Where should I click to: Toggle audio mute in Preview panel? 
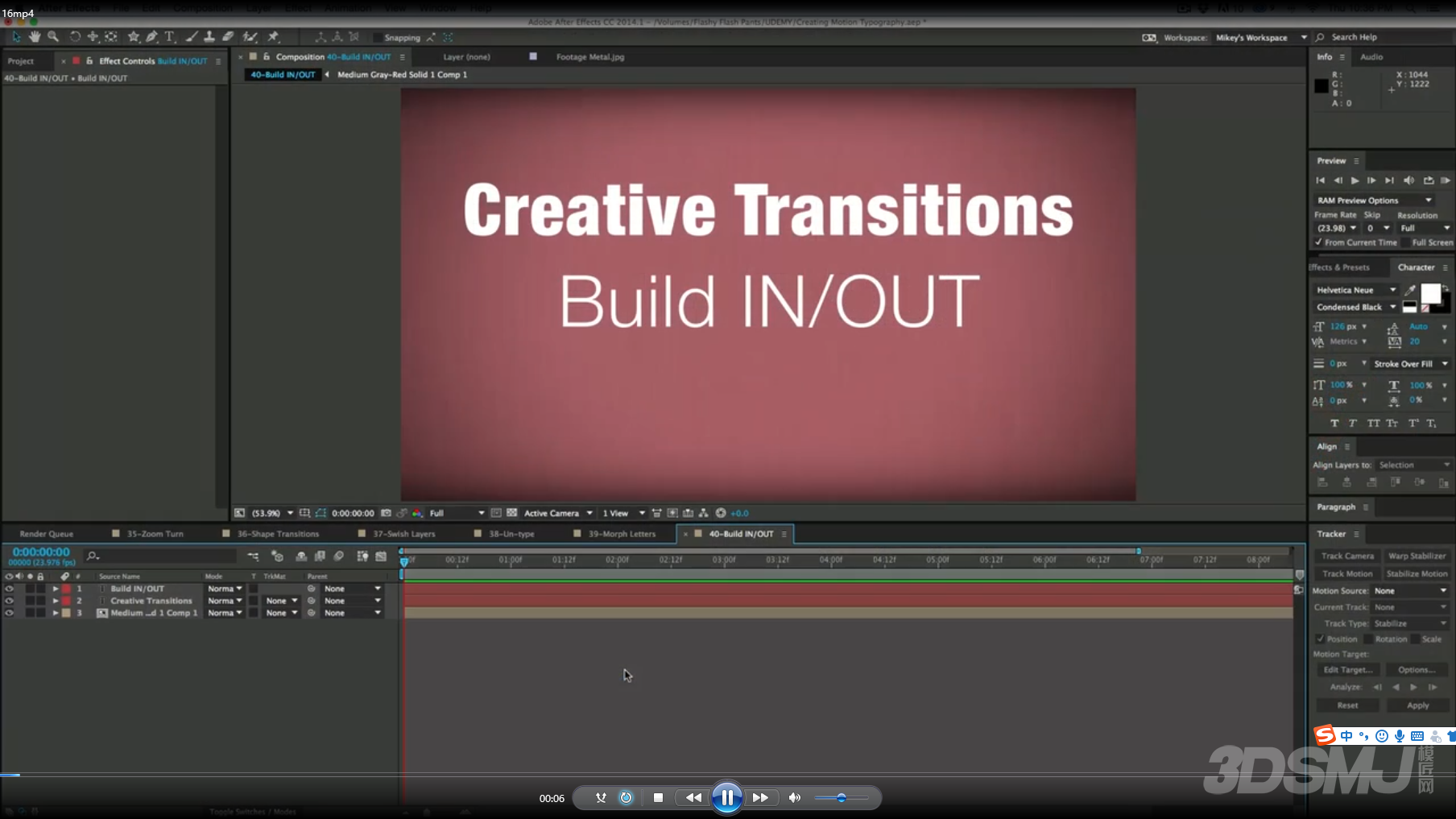click(1409, 180)
